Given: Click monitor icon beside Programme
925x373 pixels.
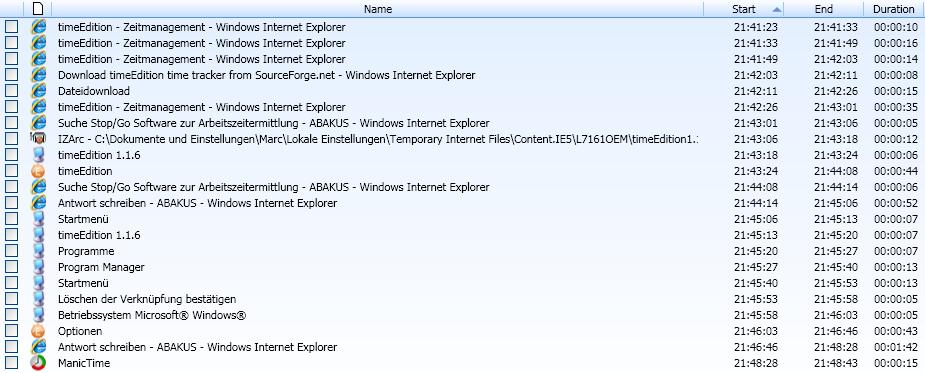Looking at the screenshot, I should (x=38, y=250).
